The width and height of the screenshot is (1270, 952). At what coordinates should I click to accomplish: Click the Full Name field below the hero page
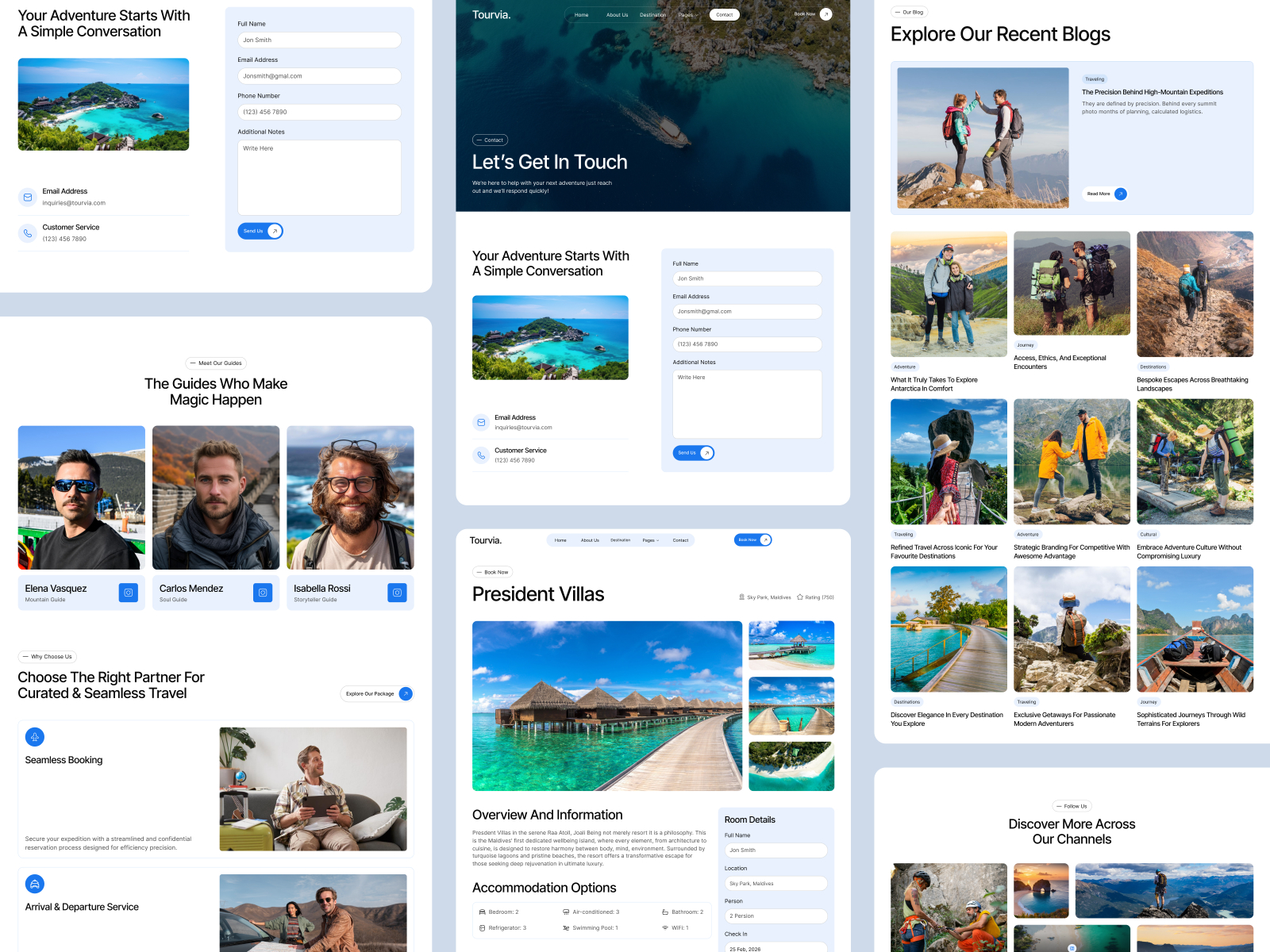[x=747, y=278]
